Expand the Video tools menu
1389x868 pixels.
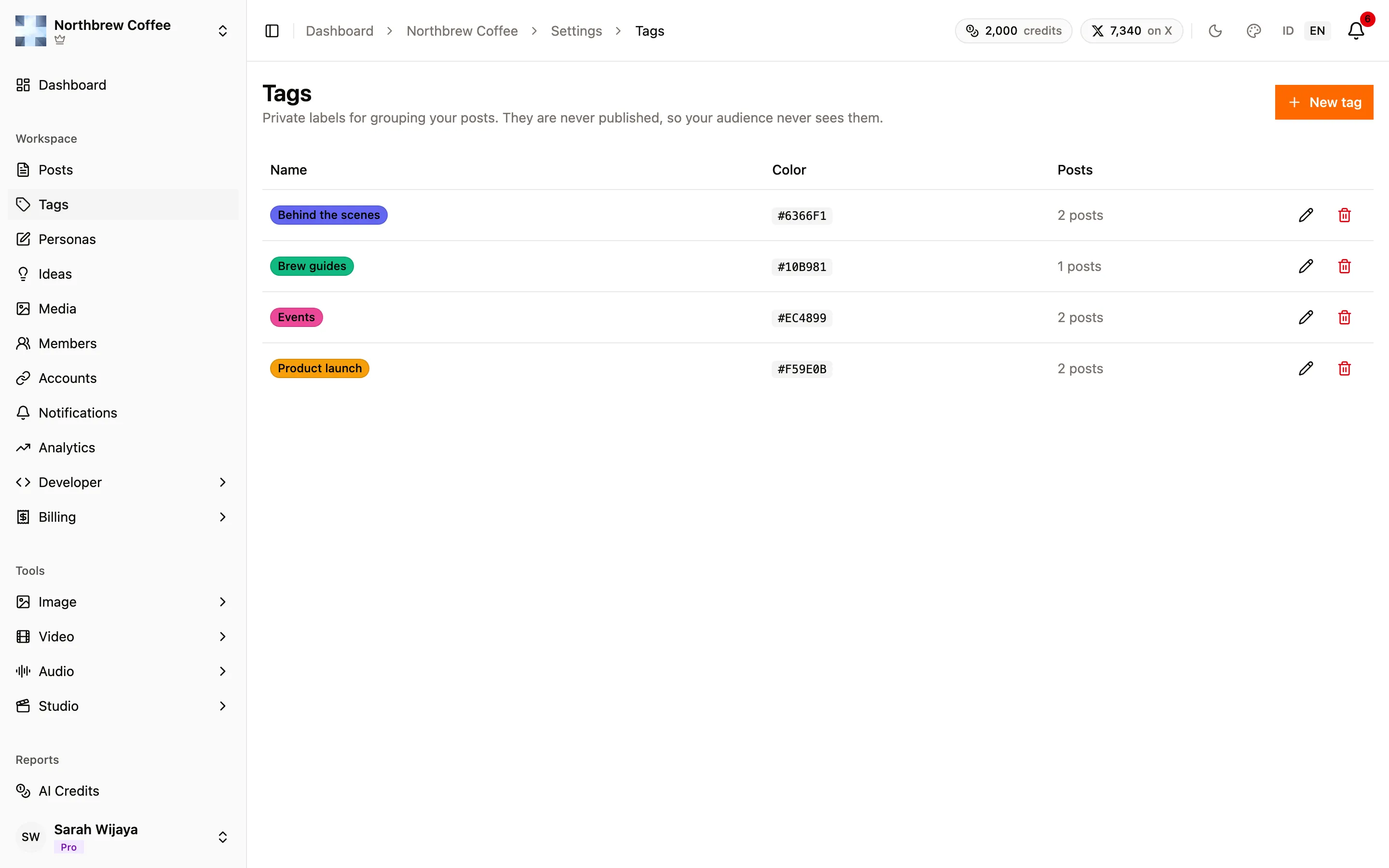[x=123, y=637]
